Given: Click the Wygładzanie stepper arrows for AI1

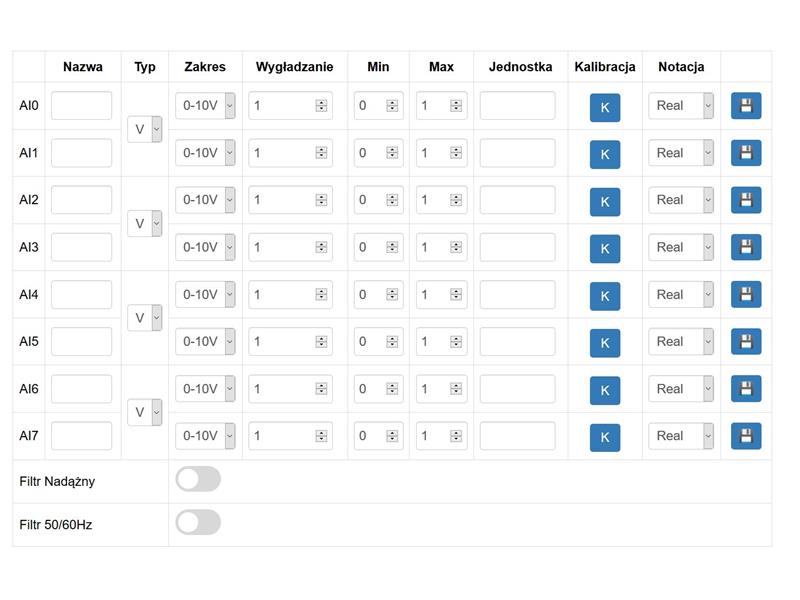Looking at the screenshot, I should click(x=321, y=153).
